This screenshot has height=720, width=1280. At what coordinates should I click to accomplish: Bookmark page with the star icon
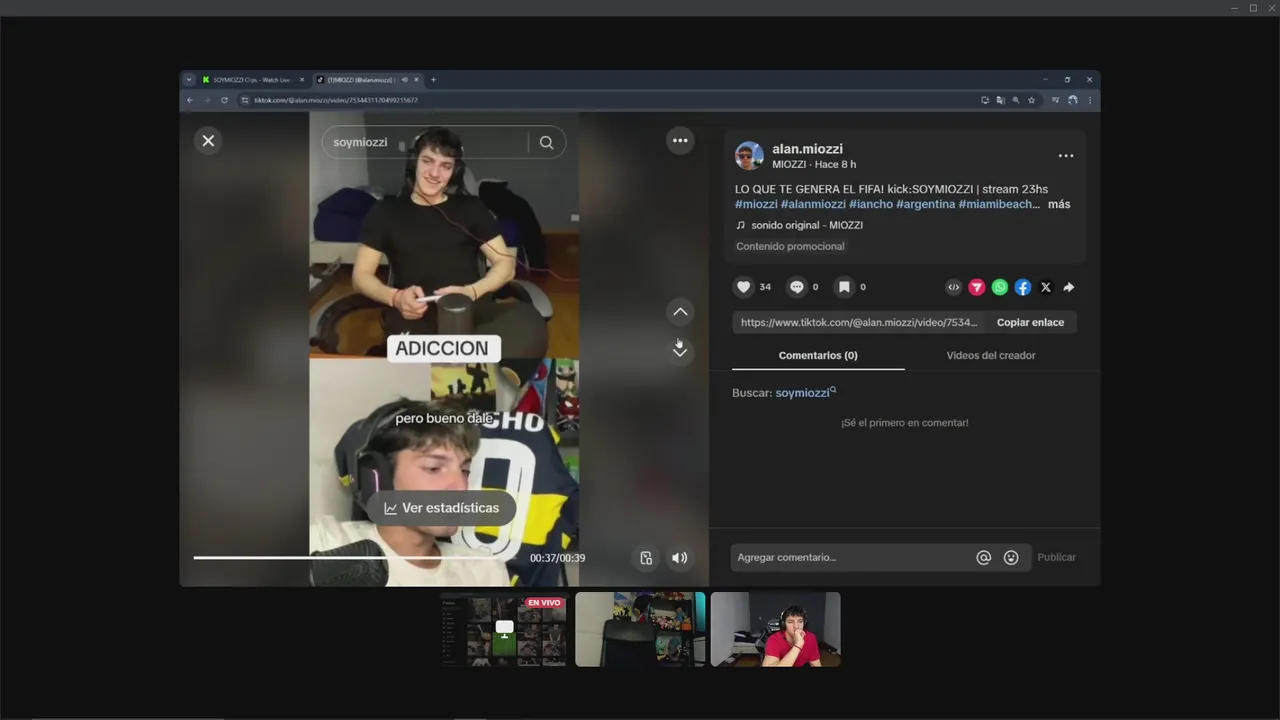pos(1031,100)
